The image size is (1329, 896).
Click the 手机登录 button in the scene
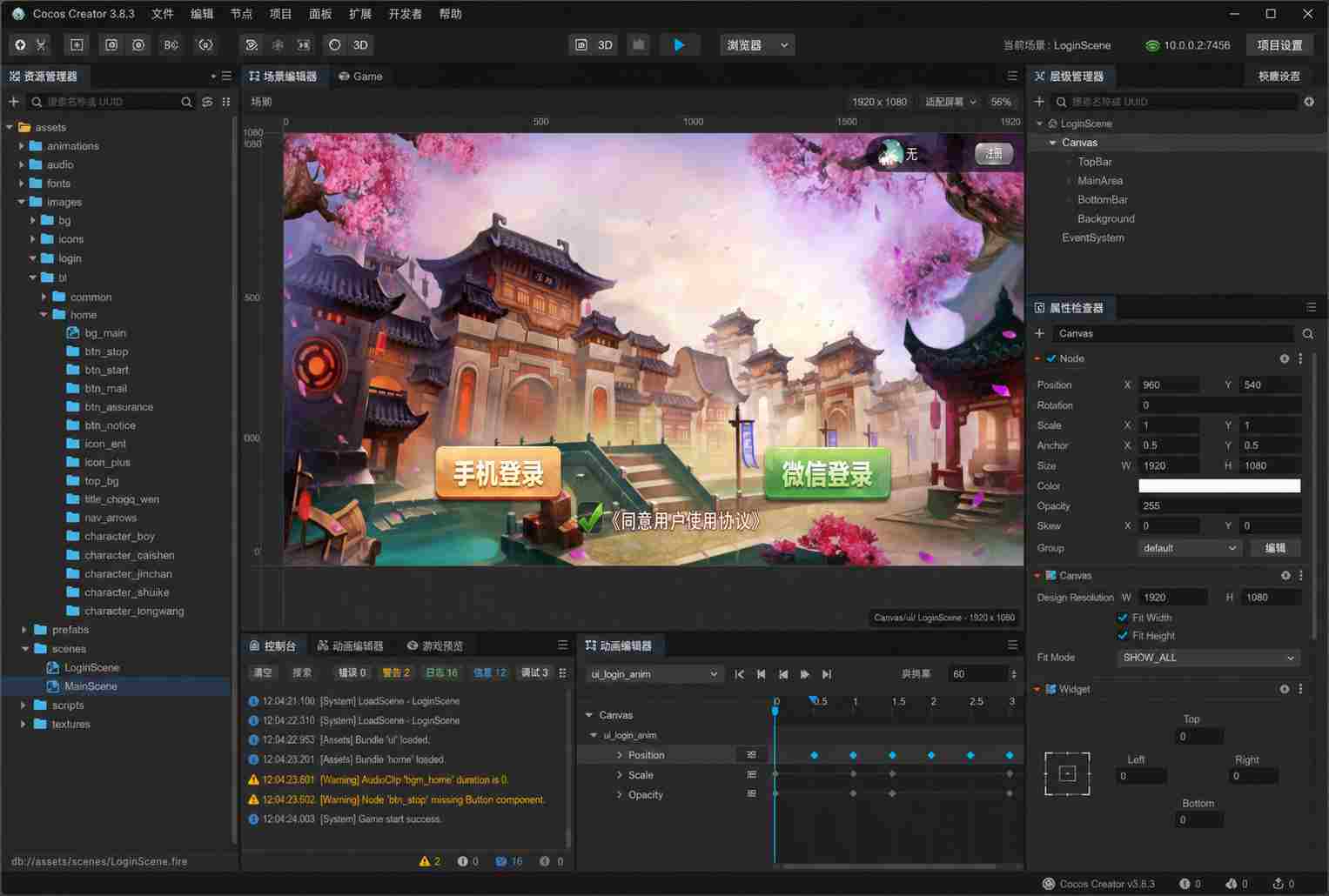pos(498,472)
